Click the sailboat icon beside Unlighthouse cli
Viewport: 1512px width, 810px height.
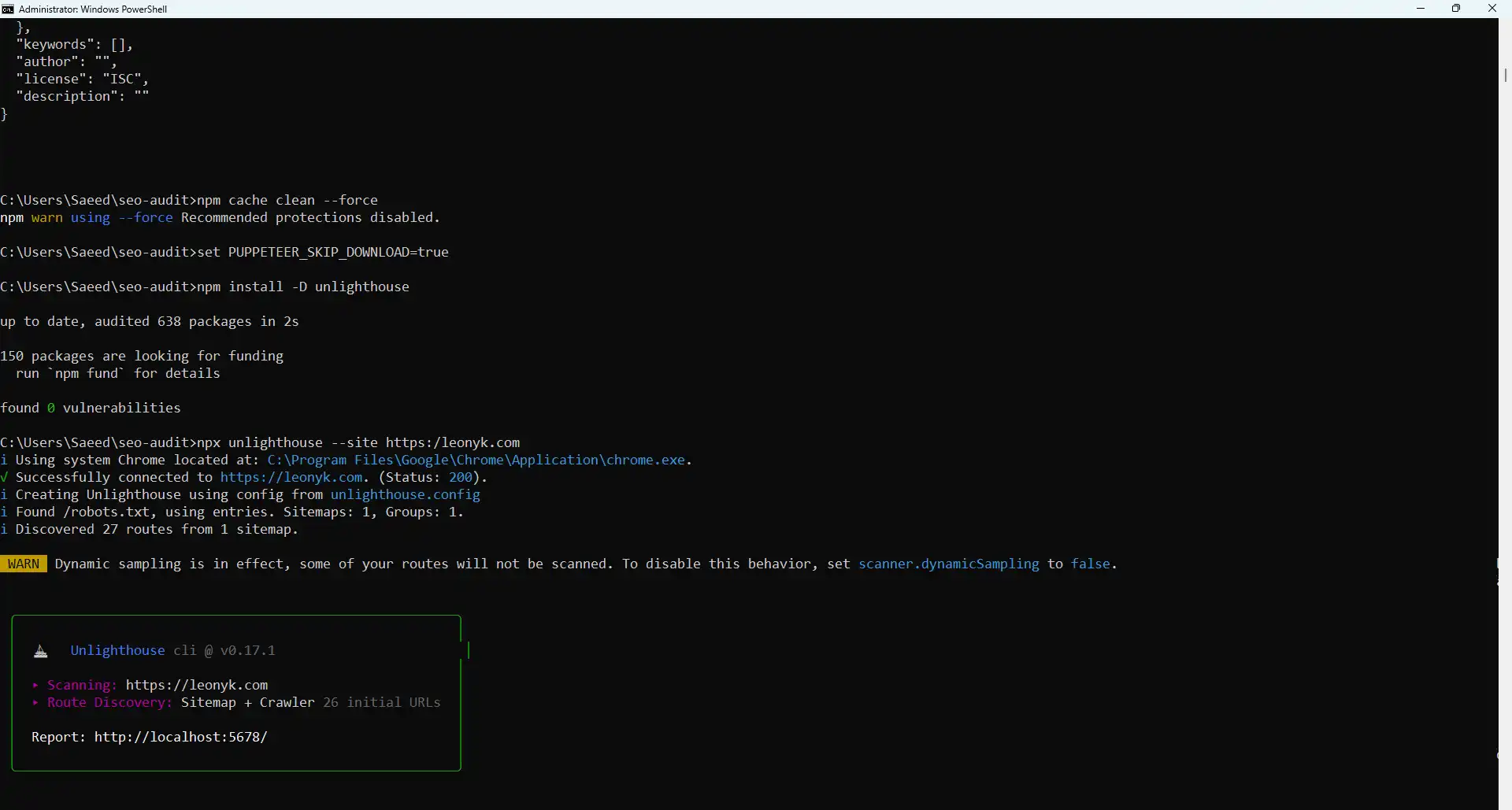pos(41,651)
